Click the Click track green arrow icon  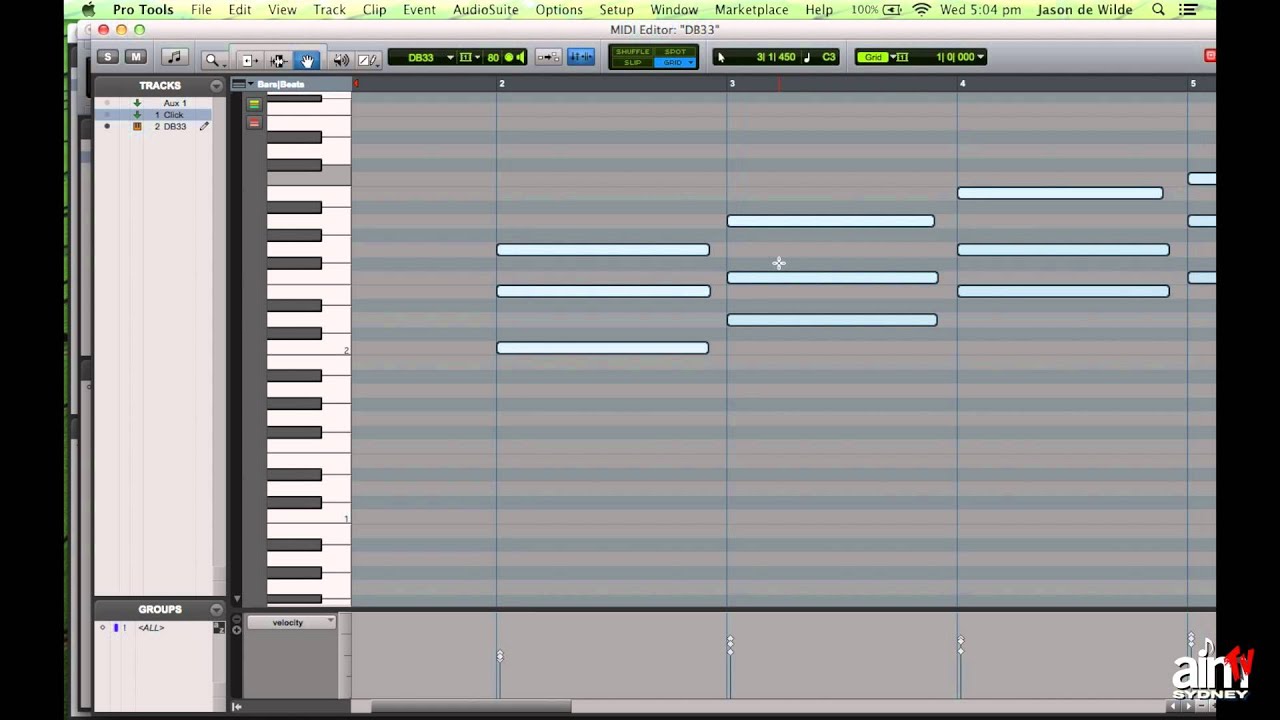tap(137, 115)
